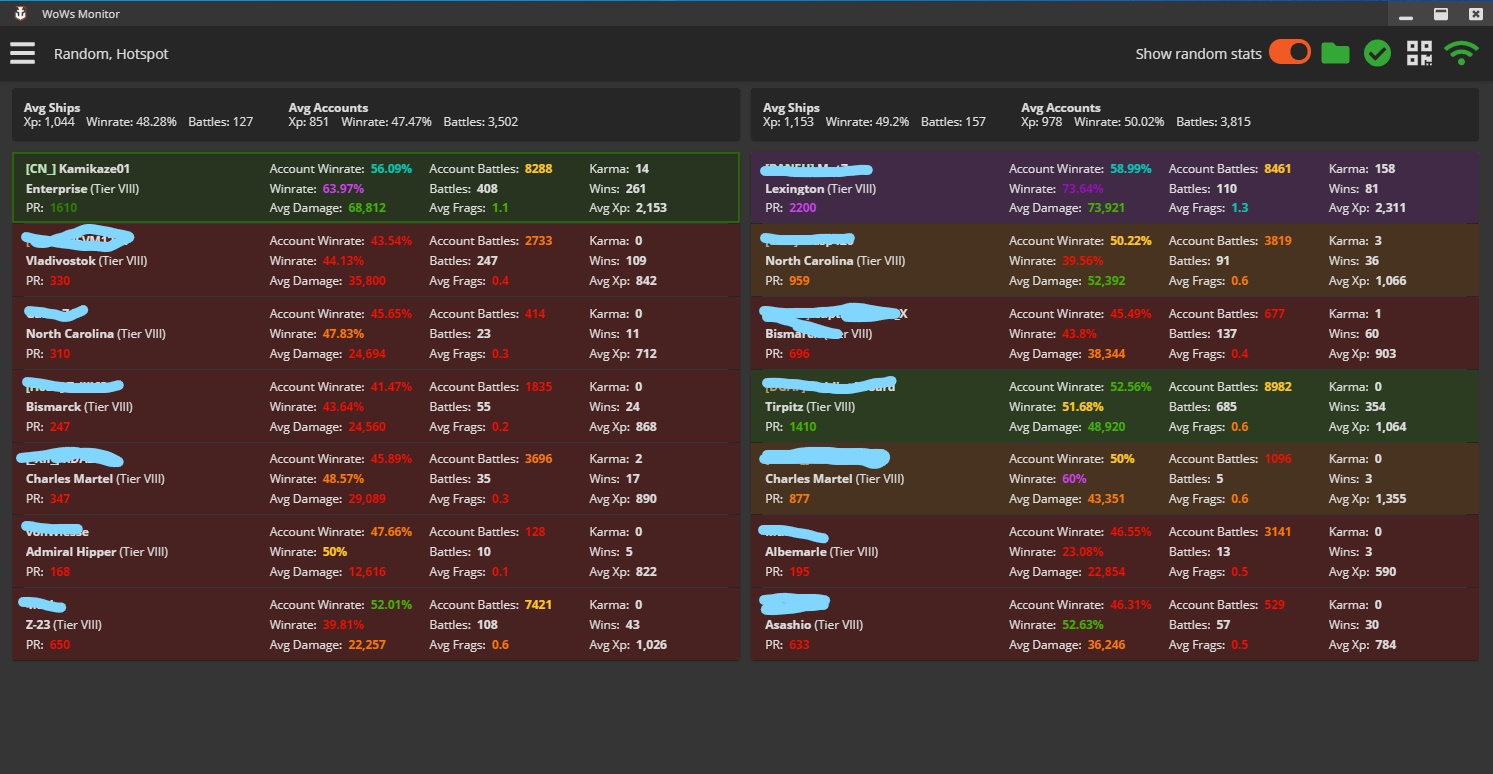Open the QR code icon
This screenshot has width=1493, height=774.
coord(1419,54)
